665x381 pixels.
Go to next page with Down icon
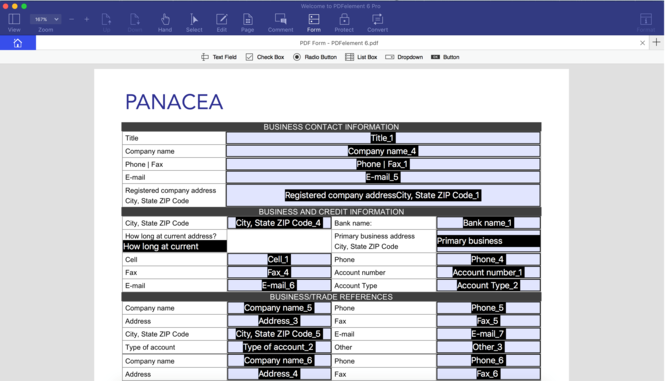(135, 22)
